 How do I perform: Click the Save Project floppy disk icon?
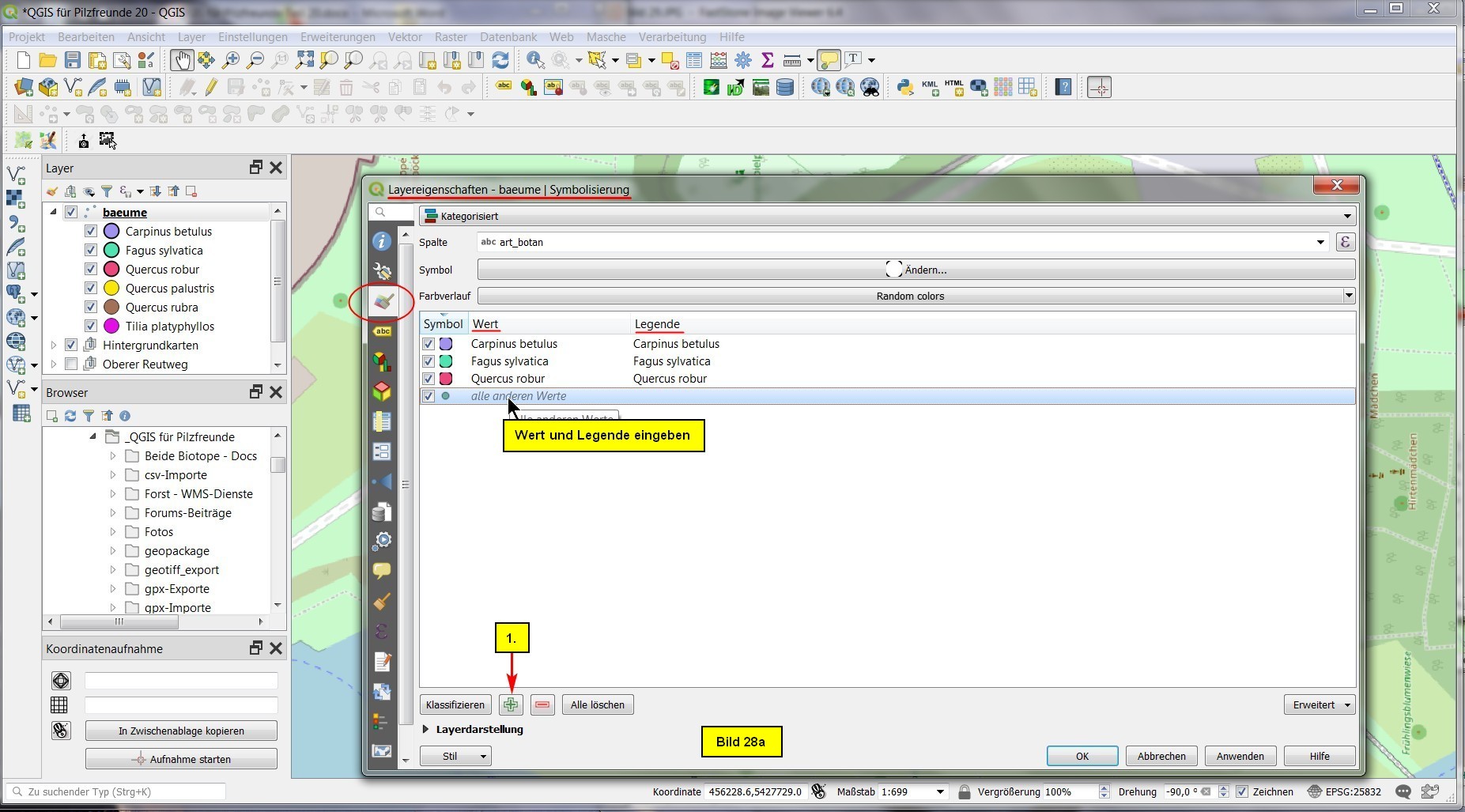tap(73, 60)
